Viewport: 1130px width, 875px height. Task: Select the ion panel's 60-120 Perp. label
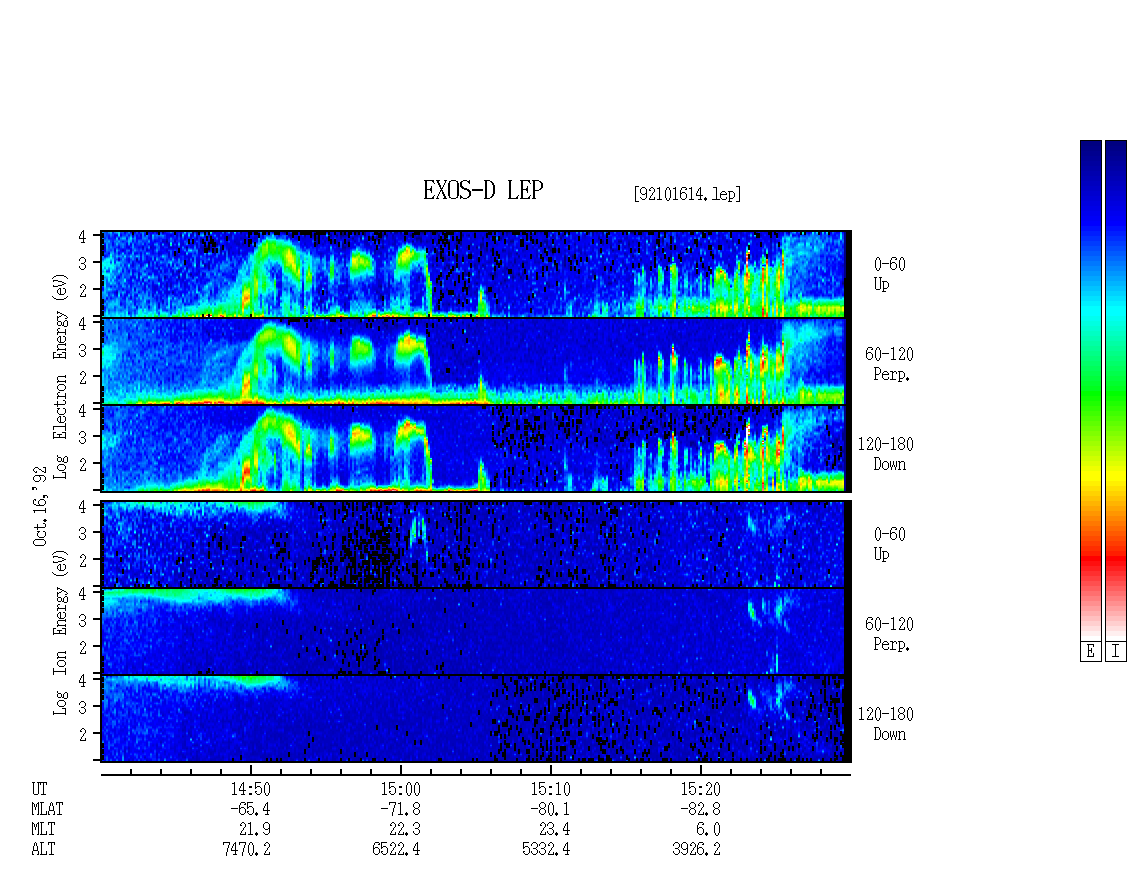click(889, 634)
